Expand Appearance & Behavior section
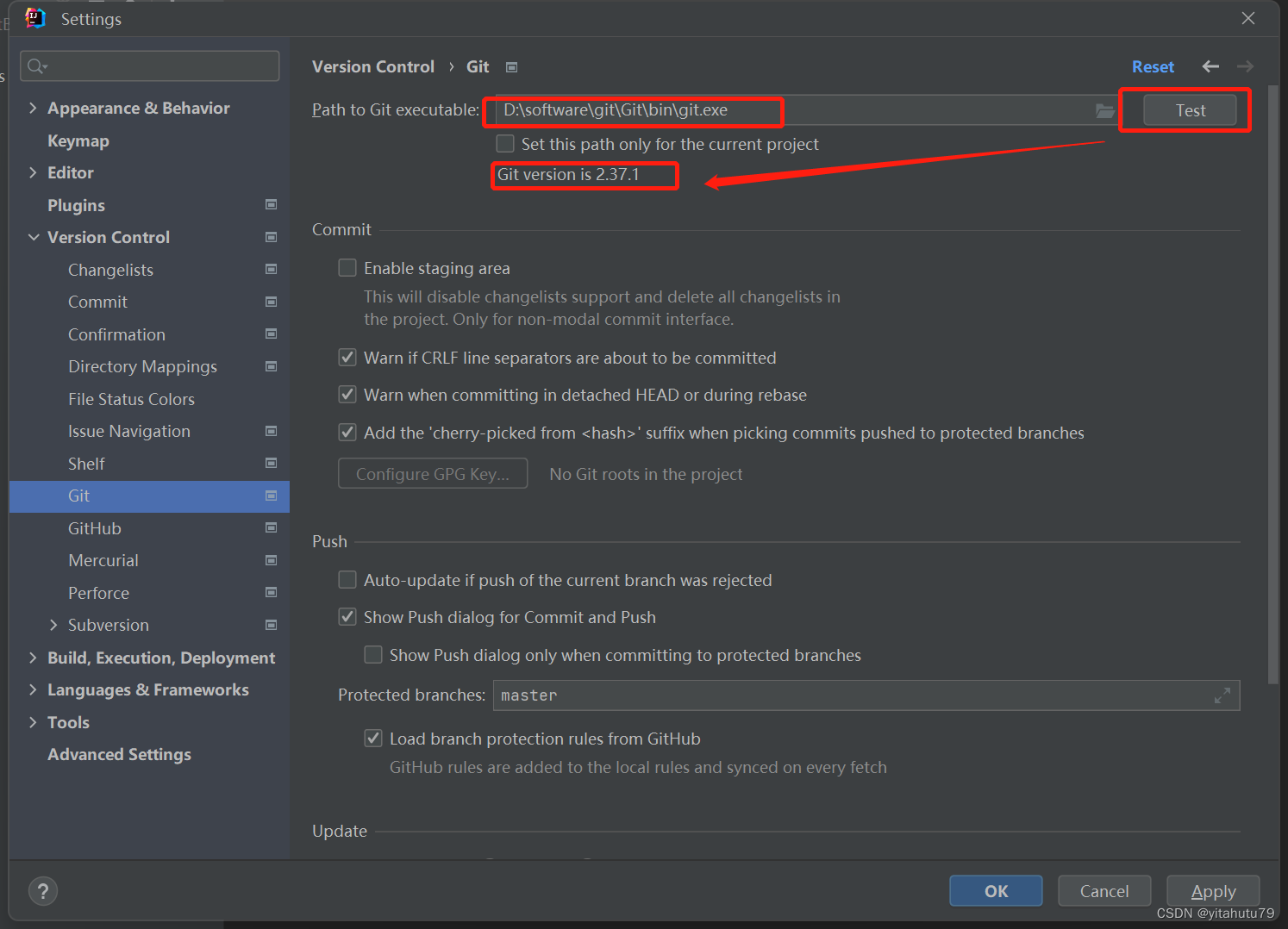The height and width of the screenshot is (929, 1288). pyautogui.click(x=33, y=108)
